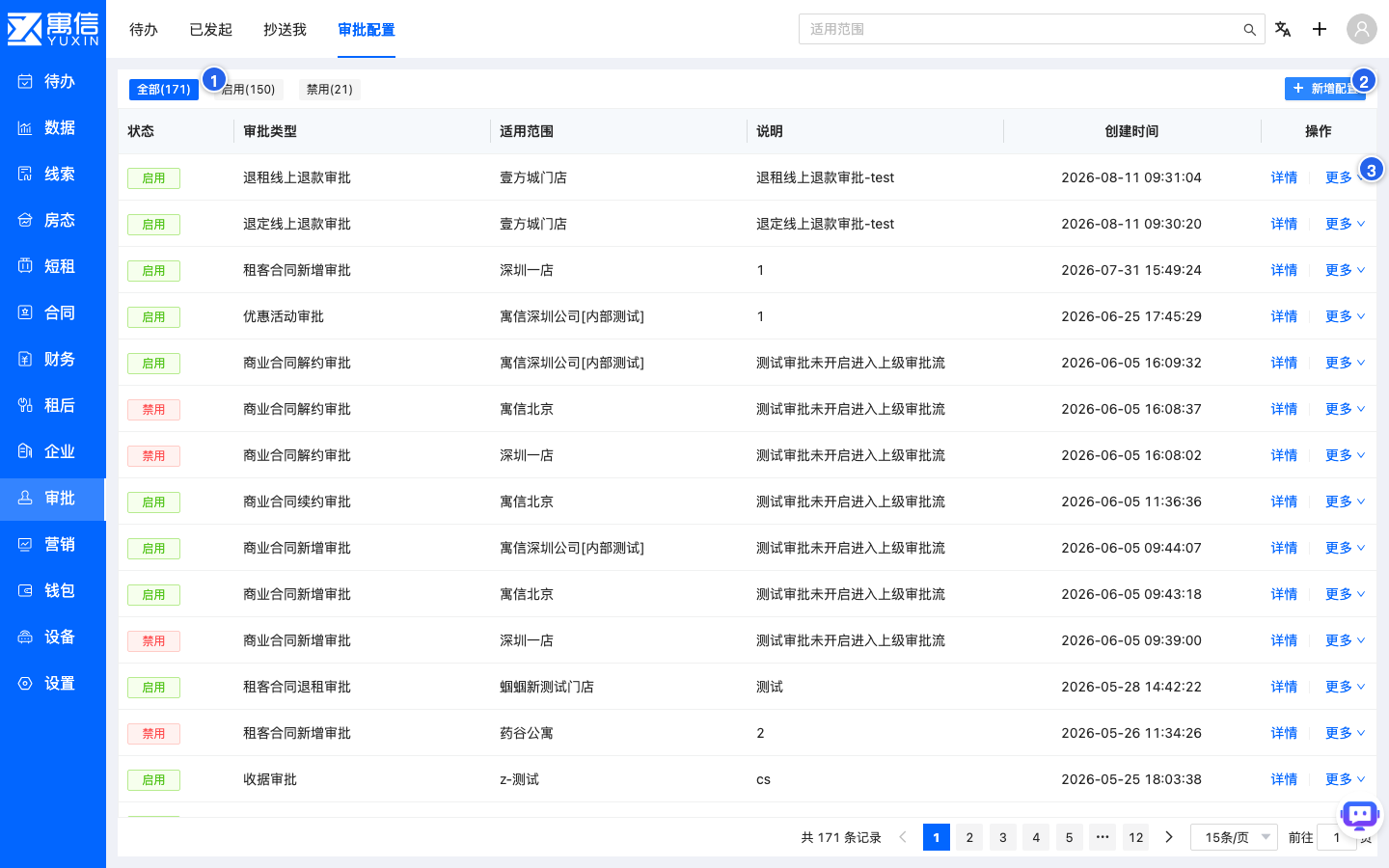The image size is (1389, 868).
Task: Click the 启用 status tag for 优惠活动审批
Action: pos(153,317)
